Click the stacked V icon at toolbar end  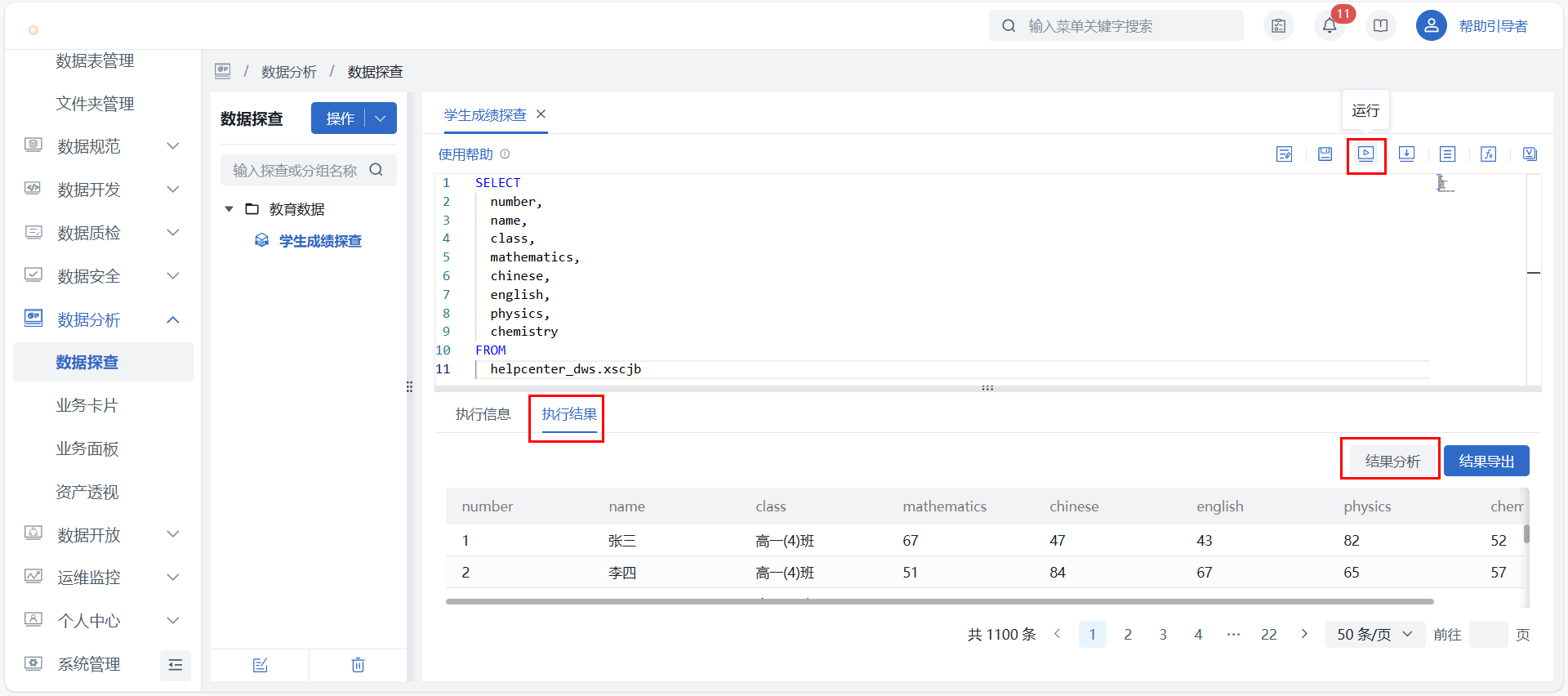click(1530, 154)
